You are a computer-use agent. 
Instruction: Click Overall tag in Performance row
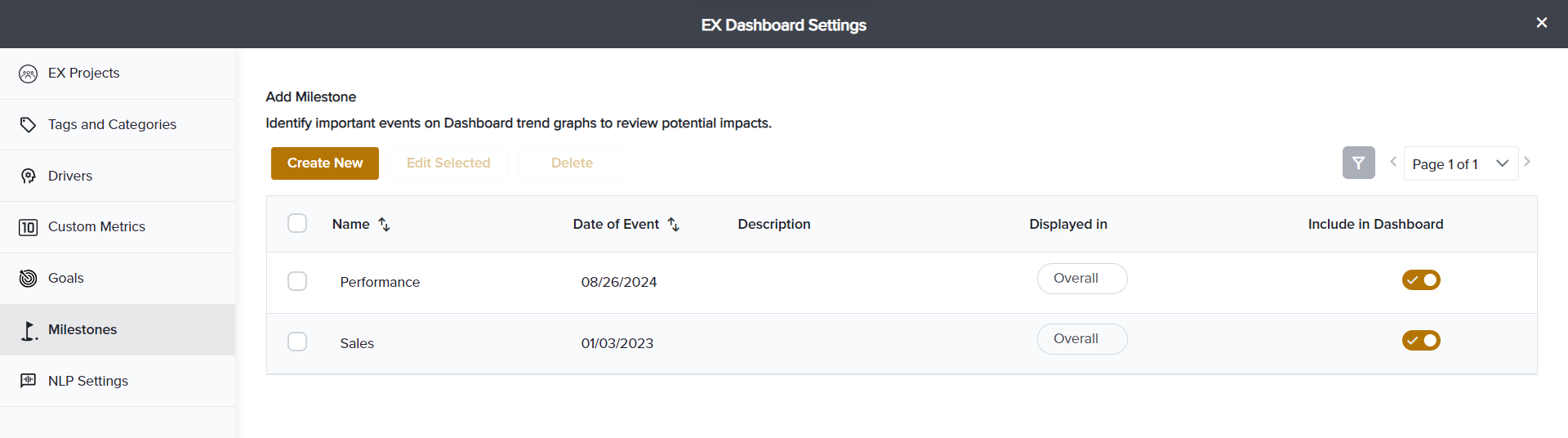[x=1081, y=279]
